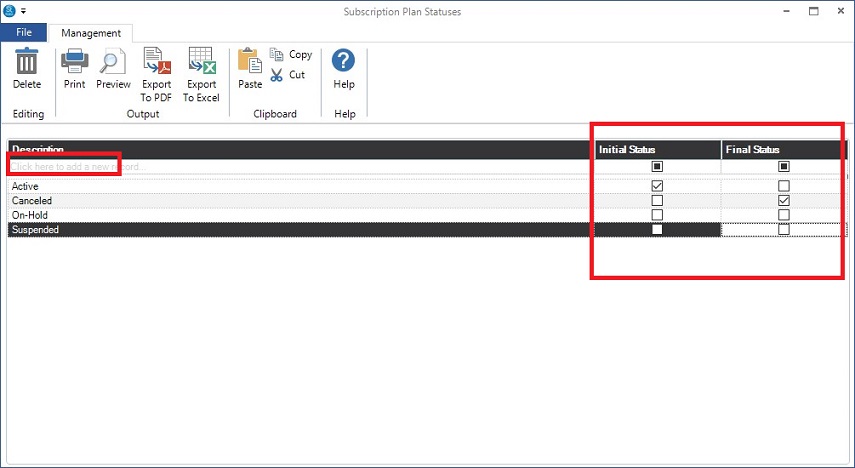This screenshot has height=468, width=855.
Task: Click the Paste clipboard icon
Action: (250, 63)
